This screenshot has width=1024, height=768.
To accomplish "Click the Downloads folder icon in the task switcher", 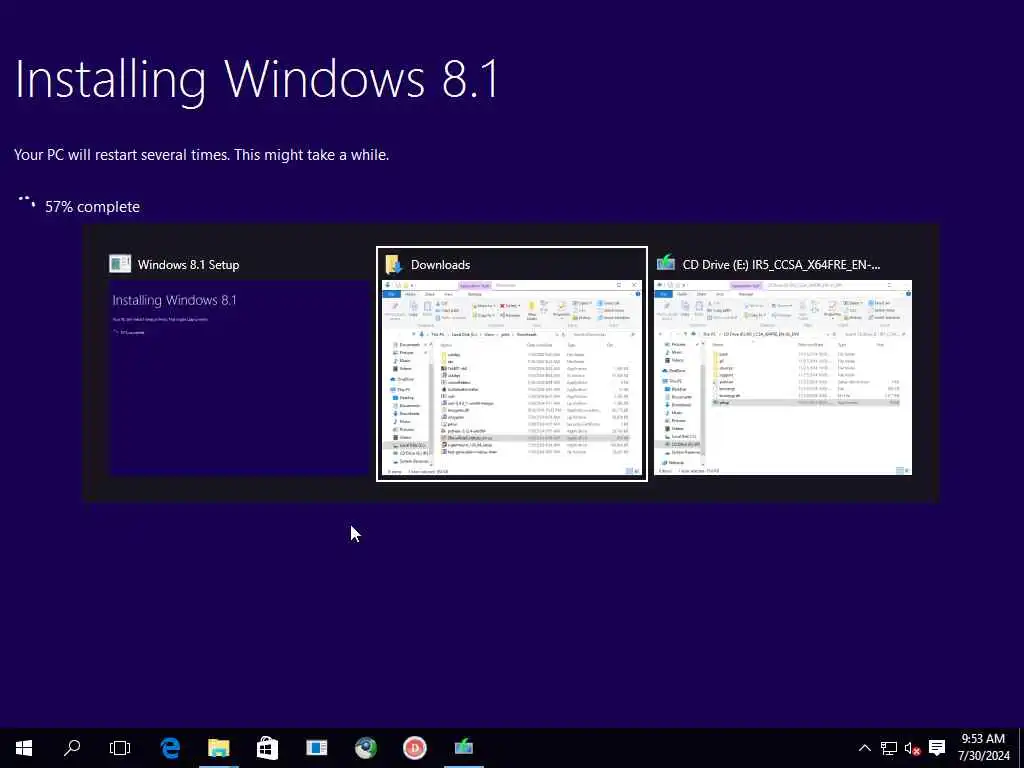I will [393, 264].
